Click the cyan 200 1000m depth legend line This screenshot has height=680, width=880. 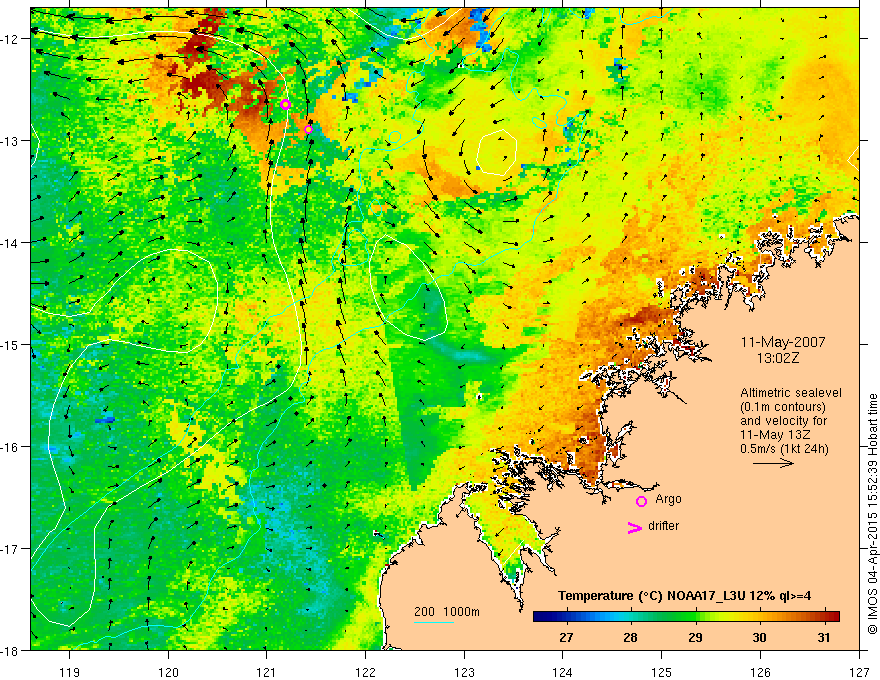434,622
